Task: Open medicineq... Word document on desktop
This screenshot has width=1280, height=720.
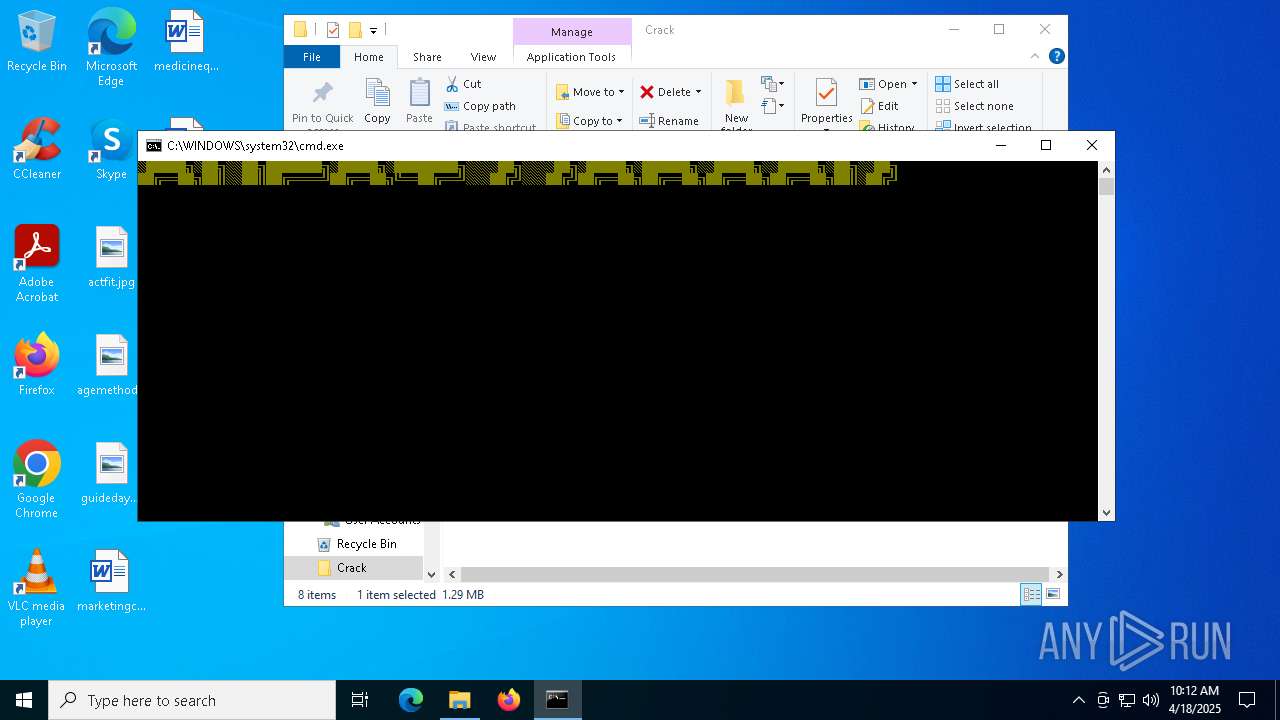Action: click(185, 41)
